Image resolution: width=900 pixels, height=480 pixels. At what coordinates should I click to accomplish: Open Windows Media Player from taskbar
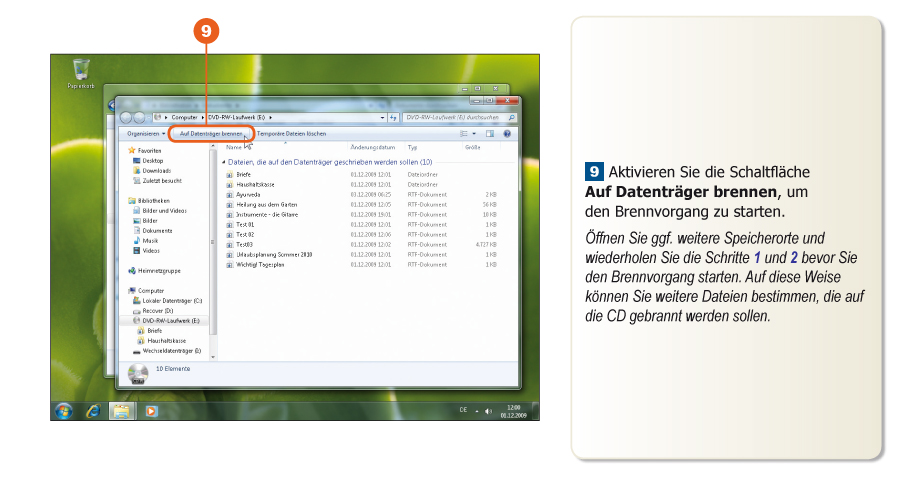pyautogui.click(x=152, y=410)
